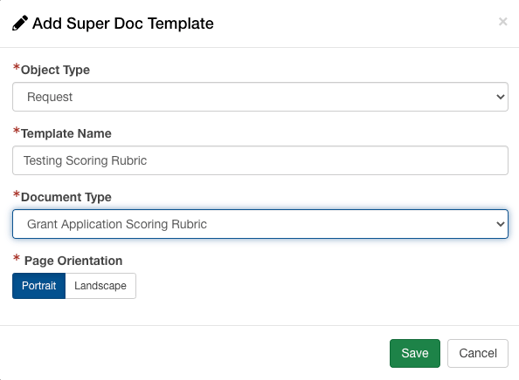Screen dimensions: 519x380
Task: Click the Add Super Doc Template heading
Action: [123, 23]
